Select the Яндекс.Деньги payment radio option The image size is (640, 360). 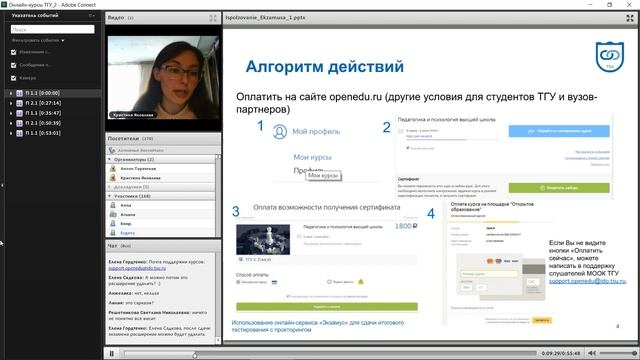(x=329, y=282)
